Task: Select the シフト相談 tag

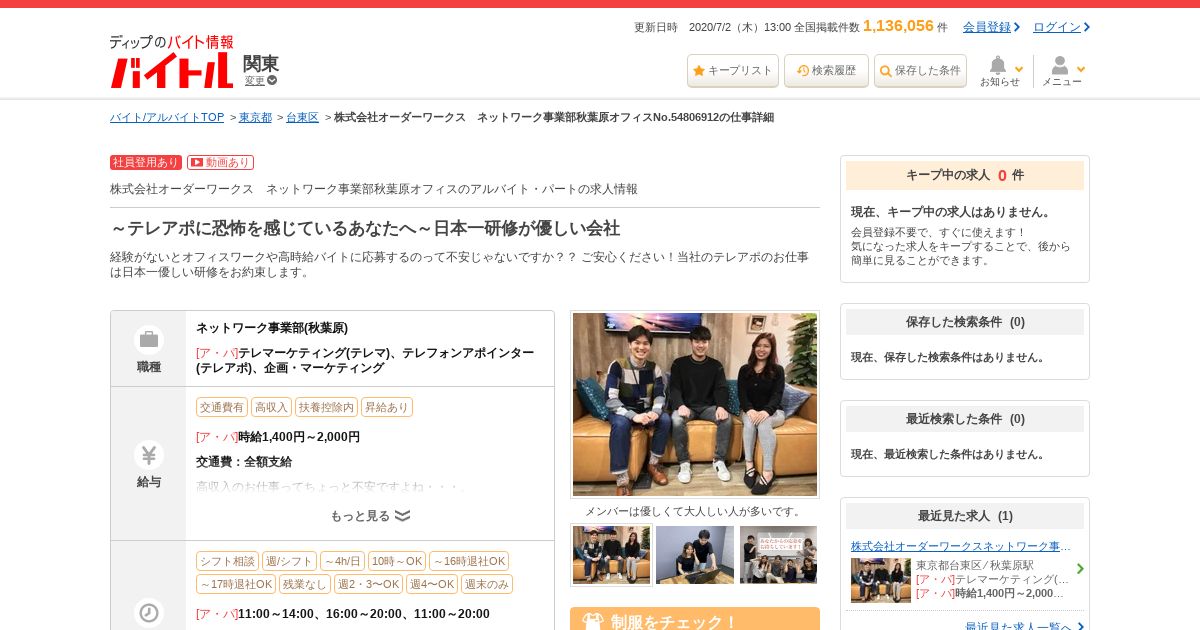Action: click(x=227, y=561)
